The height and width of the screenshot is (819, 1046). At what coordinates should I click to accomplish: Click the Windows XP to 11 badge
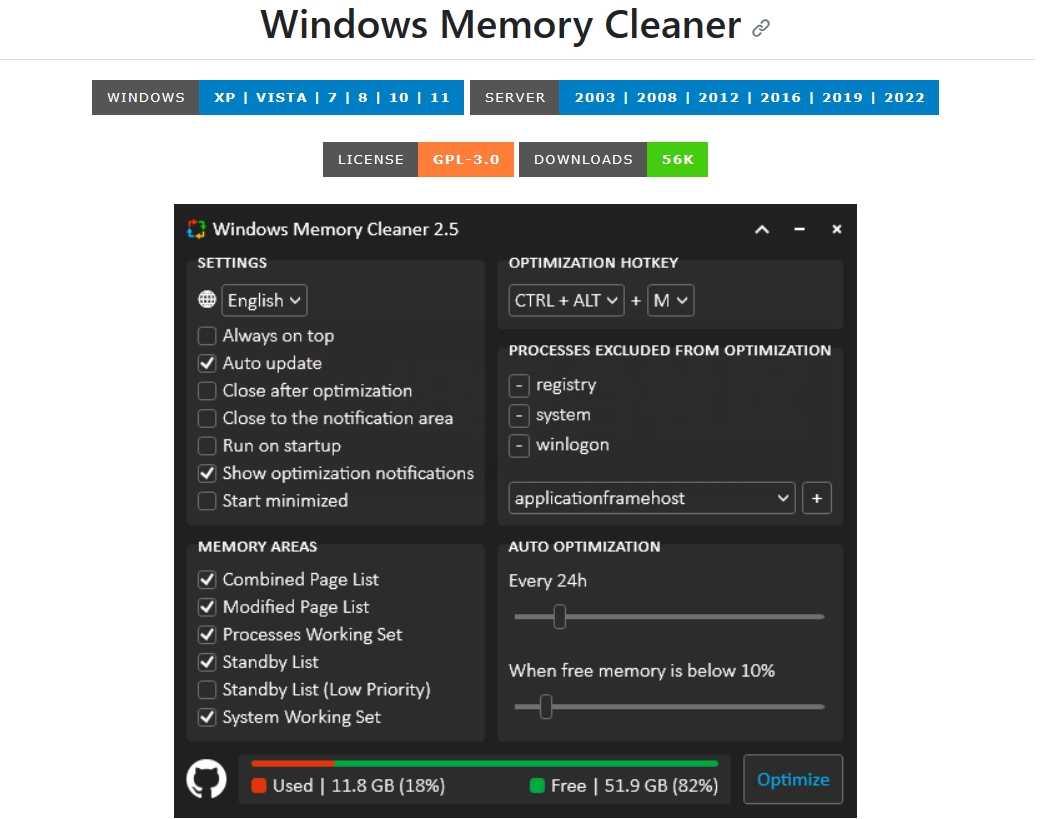278,97
